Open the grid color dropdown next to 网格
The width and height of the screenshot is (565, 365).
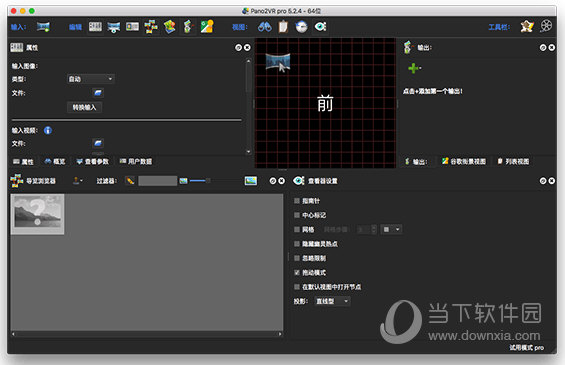(x=392, y=230)
